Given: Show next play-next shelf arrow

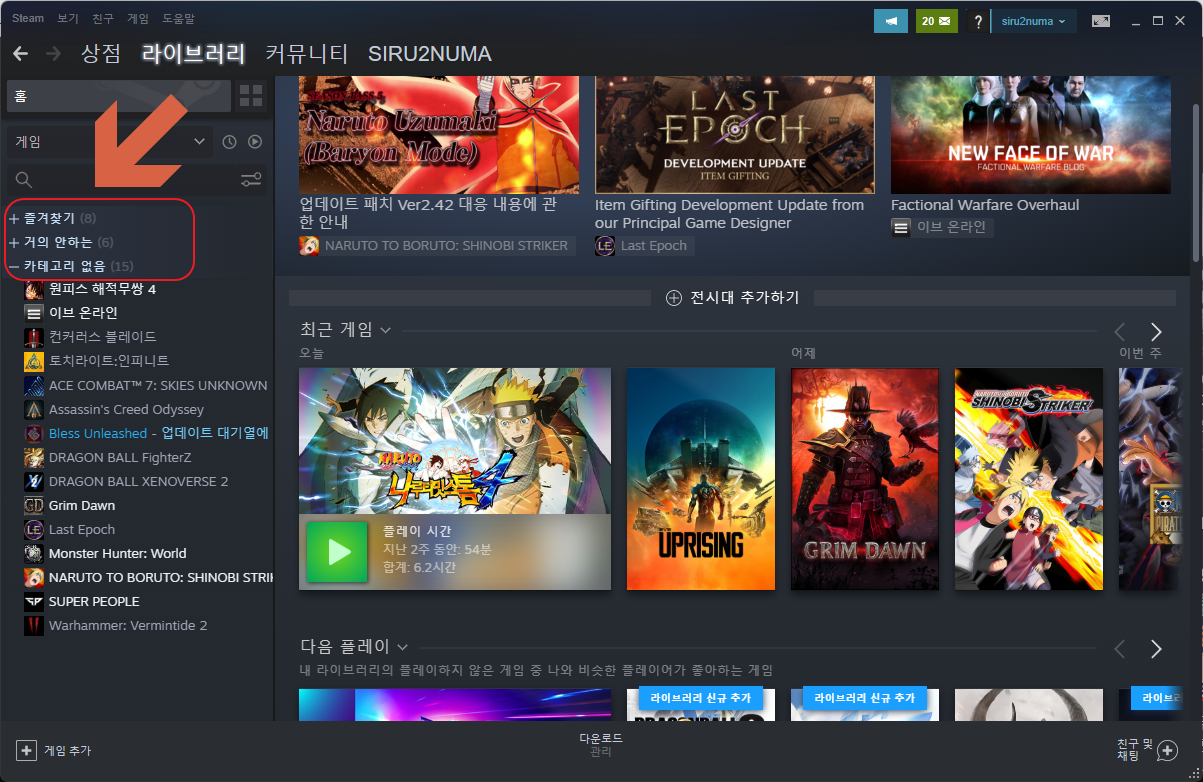Looking at the screenshot, I should (1156, 649).
